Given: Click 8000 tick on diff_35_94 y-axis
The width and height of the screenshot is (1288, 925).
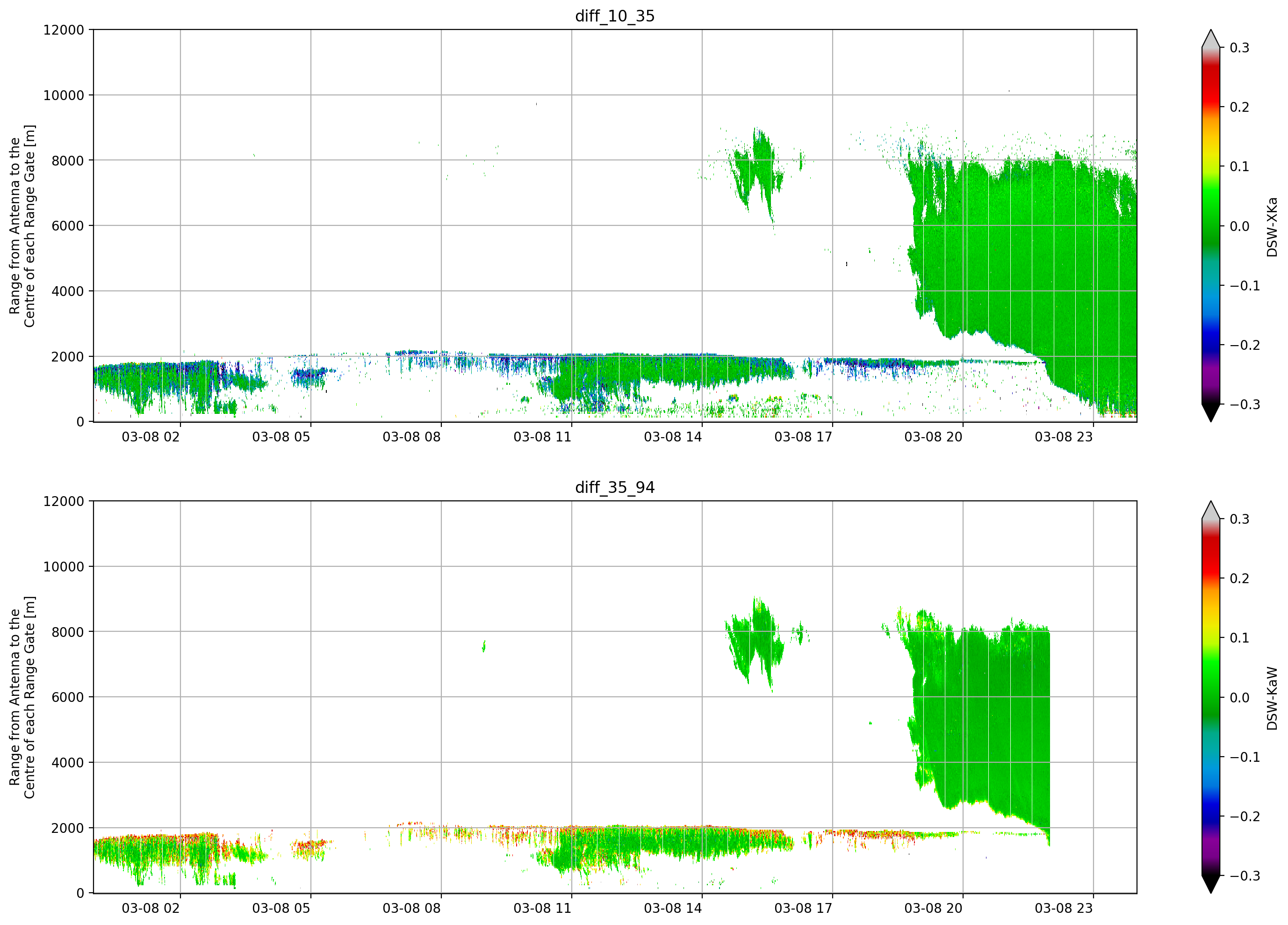Looking at the screenshot, I should click(x=68, y=632).
